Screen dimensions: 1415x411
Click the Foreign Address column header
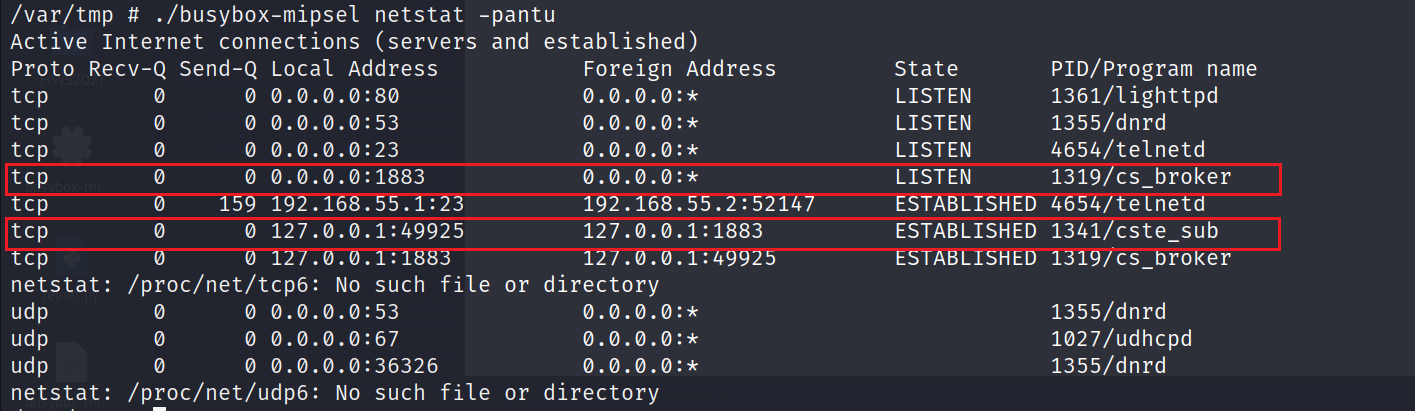679,69
